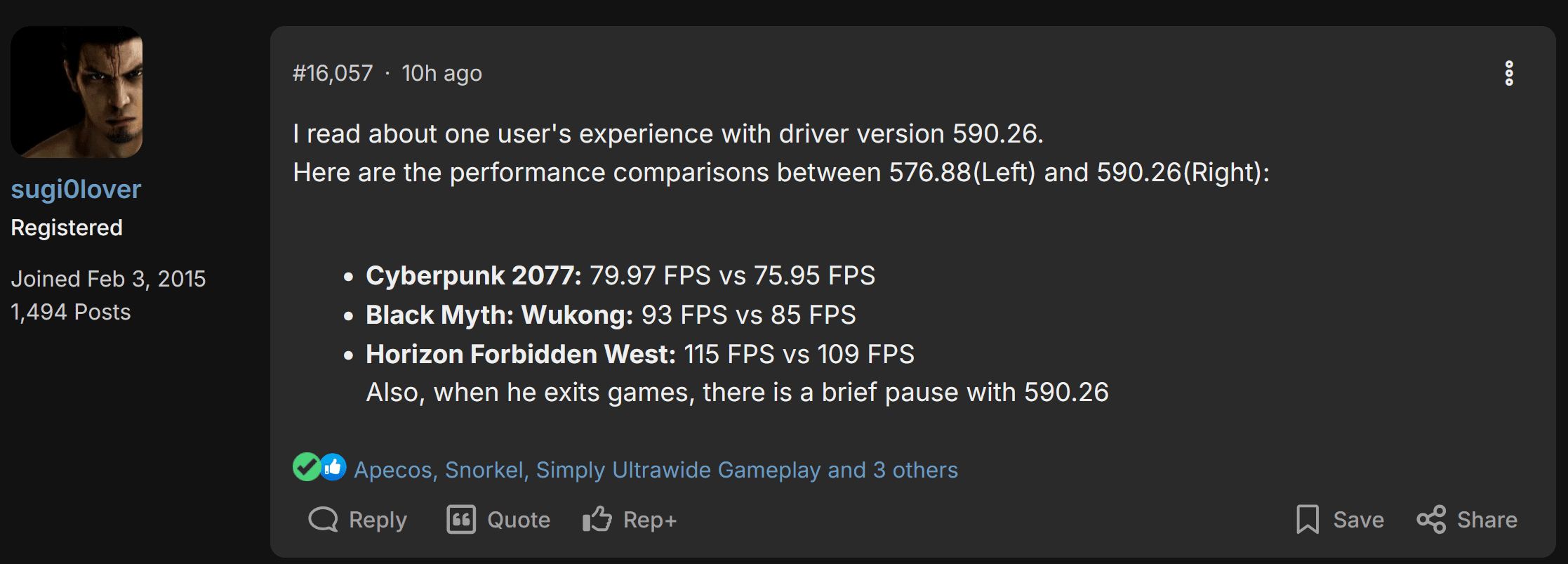Open sugi0lover's avatar picture
The image size is (1568, 564).
[x=77, y=92]
